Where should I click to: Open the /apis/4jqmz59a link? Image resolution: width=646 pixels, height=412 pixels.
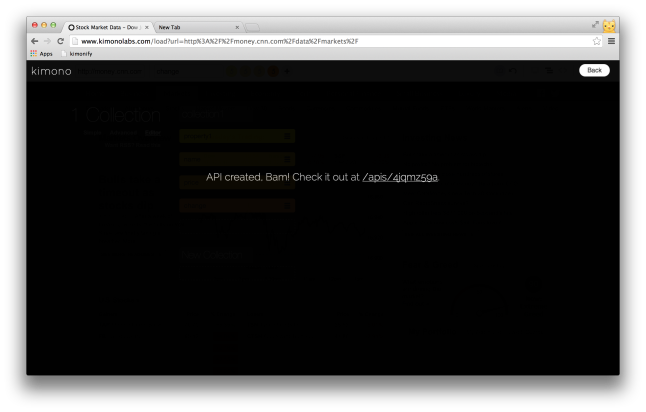coord(399,177)
